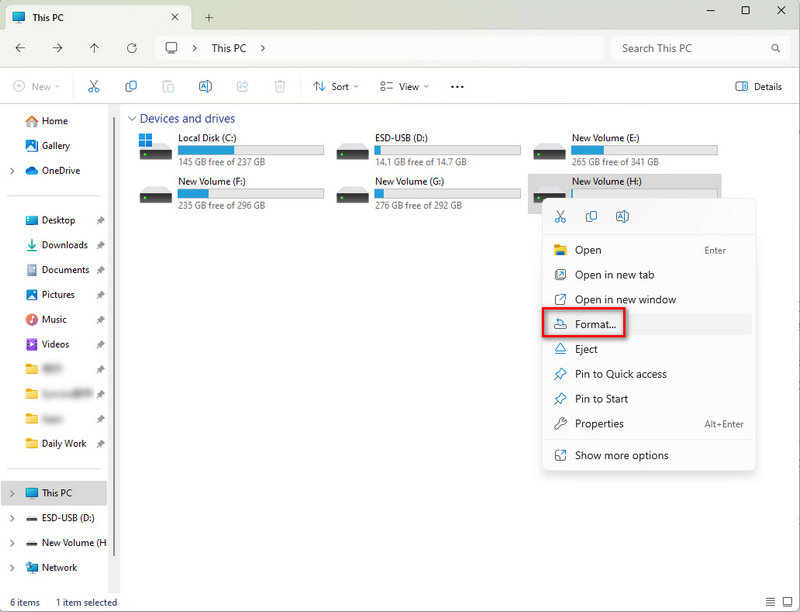Select Eject from the context menu

[648, 349]
